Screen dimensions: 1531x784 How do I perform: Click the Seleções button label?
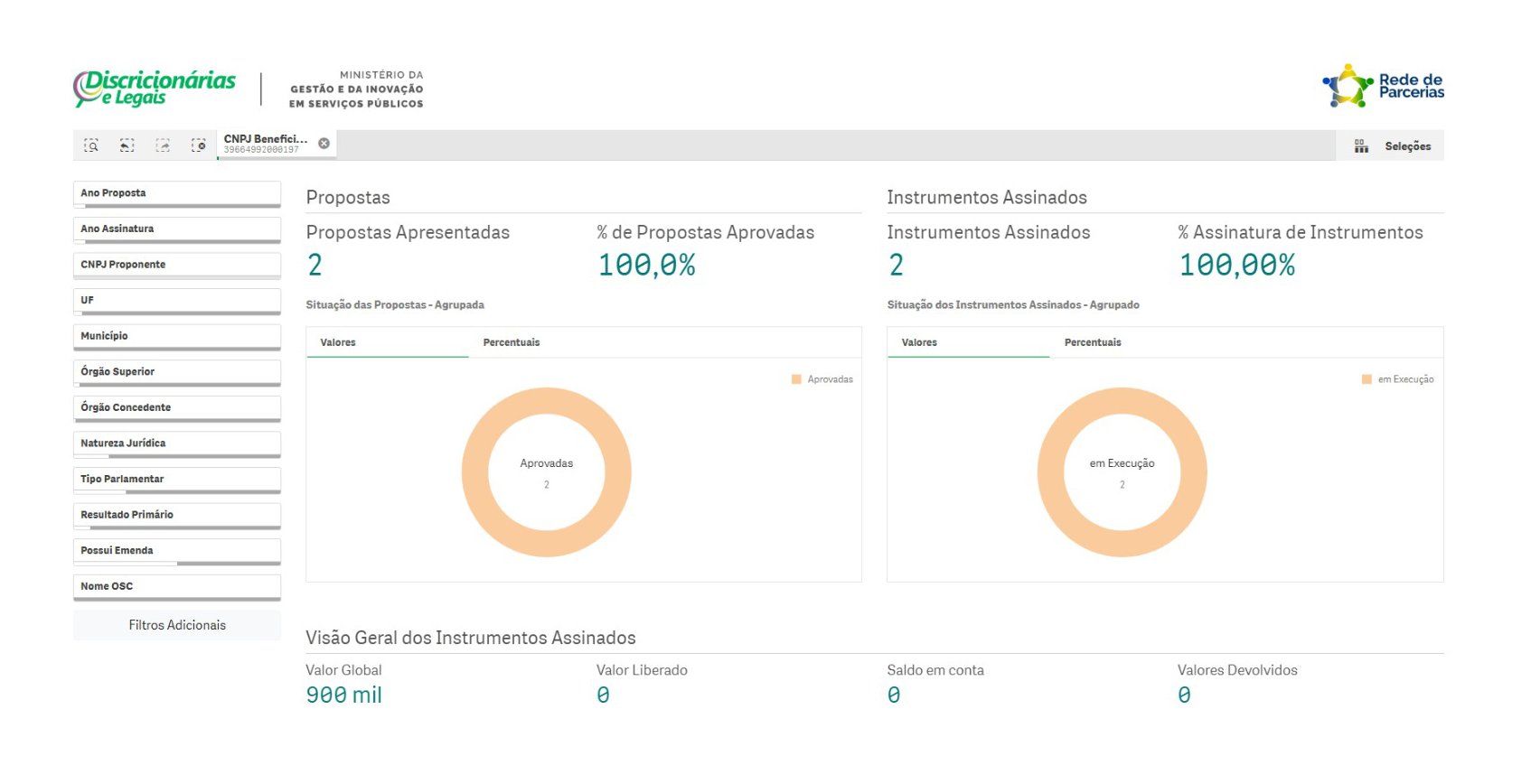tap(1407, 146)
